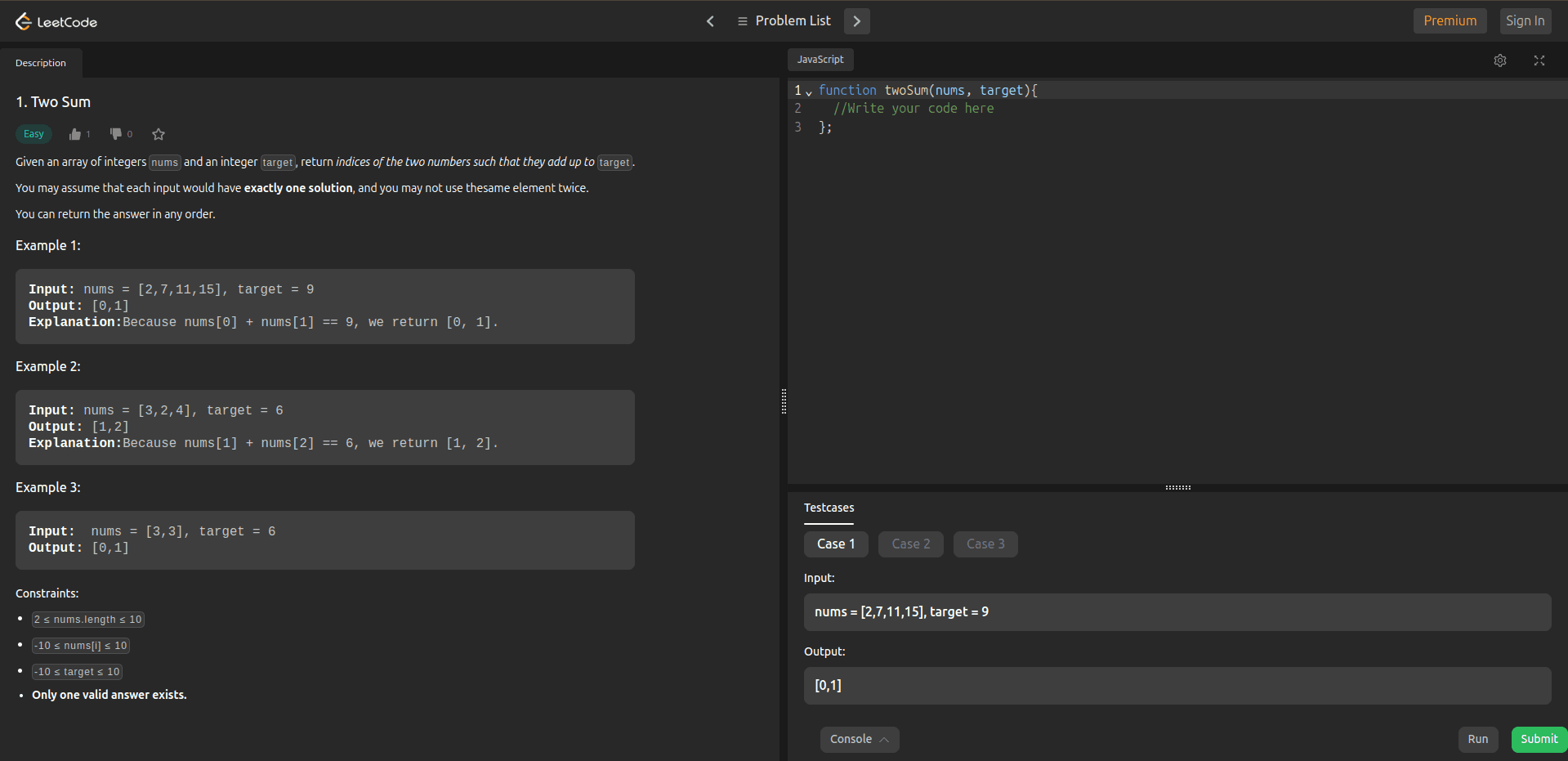Click the 'Constraints:' heading
The image size is (1568, 761).
(x=47, y=593)
